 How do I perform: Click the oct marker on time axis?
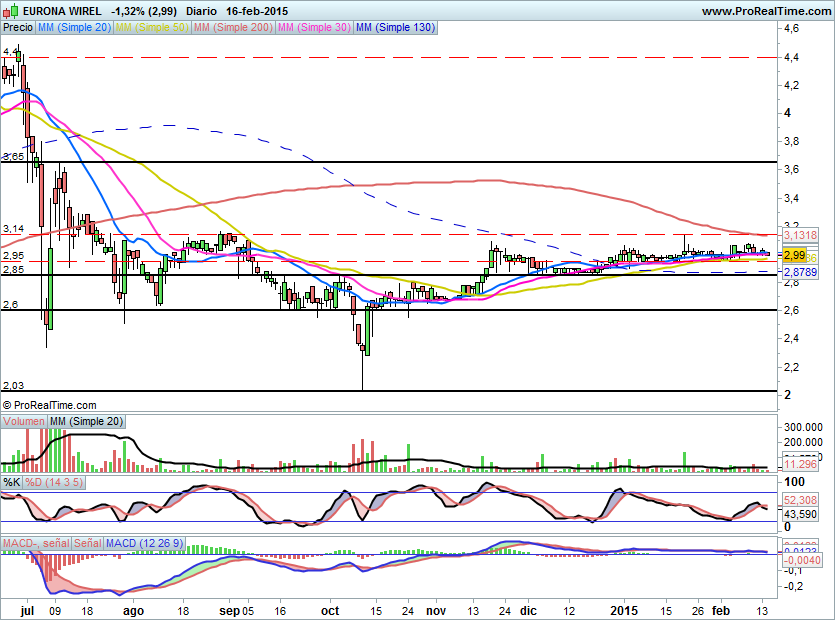pyautogui.click(x=330, y=609)
